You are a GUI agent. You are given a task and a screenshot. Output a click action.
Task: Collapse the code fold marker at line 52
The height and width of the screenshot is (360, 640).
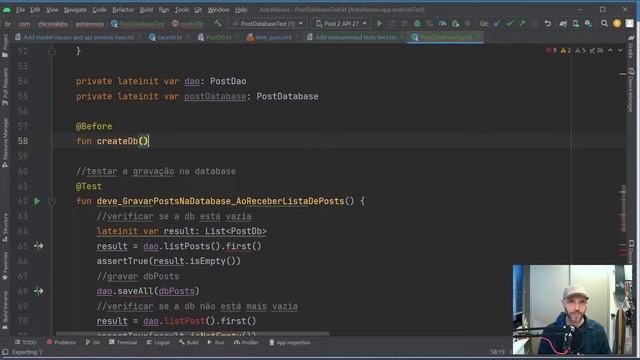pyautogui.click(x=51, y=51)
